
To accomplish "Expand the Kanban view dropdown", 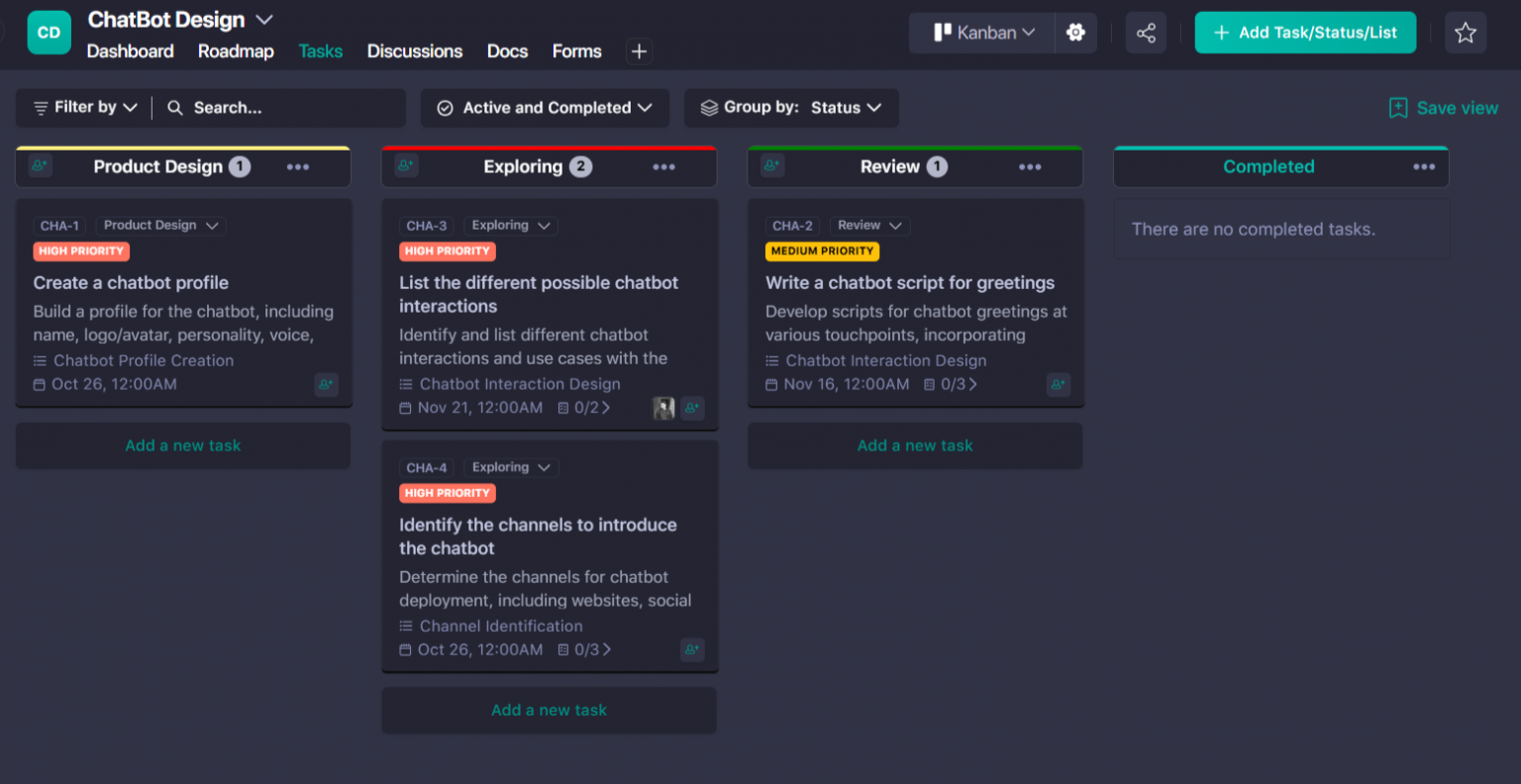I will (x=983, y=33).
